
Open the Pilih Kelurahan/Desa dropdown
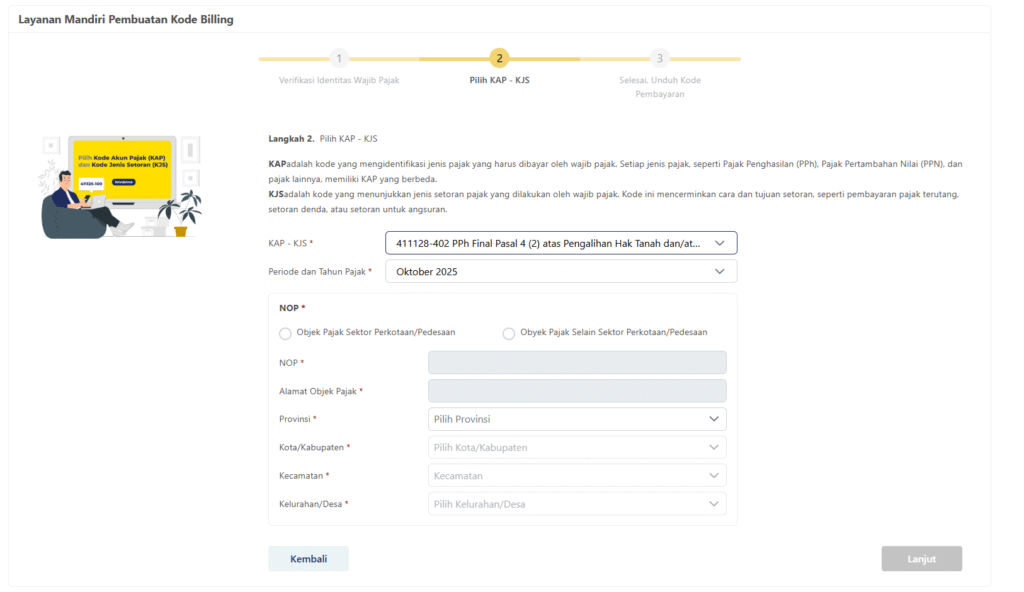tap(576, 504)
